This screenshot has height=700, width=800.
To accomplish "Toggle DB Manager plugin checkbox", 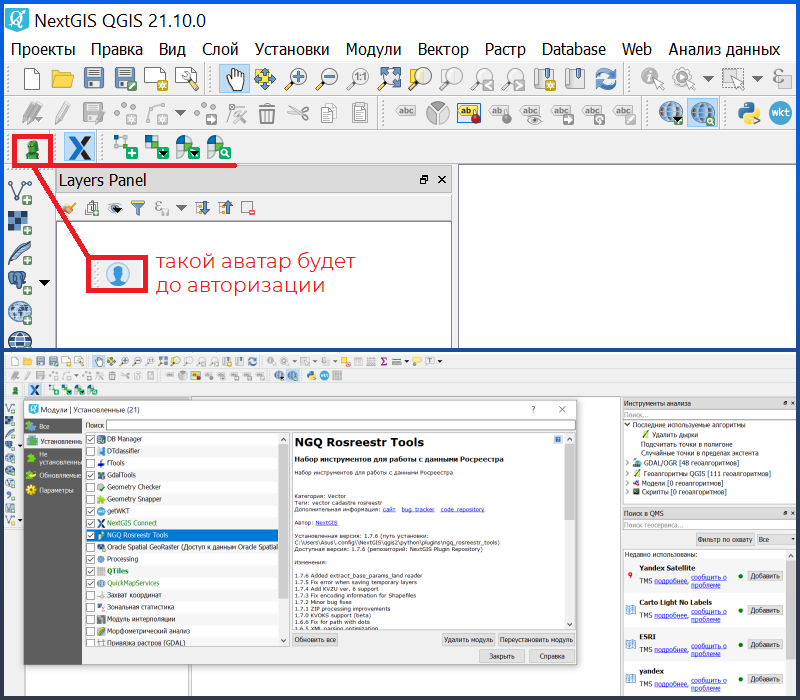I will click(x=91, y=439).
